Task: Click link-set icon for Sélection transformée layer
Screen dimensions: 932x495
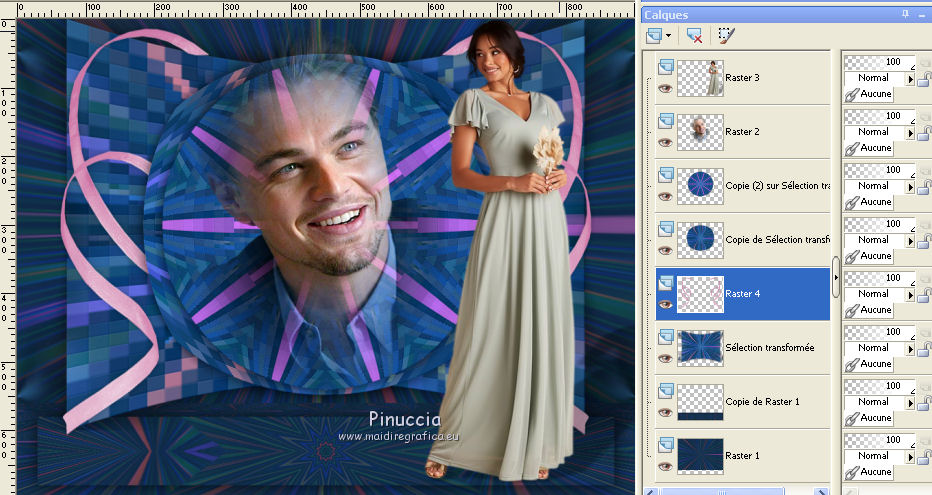Action: pyautogui.click(x=852, y=364)
